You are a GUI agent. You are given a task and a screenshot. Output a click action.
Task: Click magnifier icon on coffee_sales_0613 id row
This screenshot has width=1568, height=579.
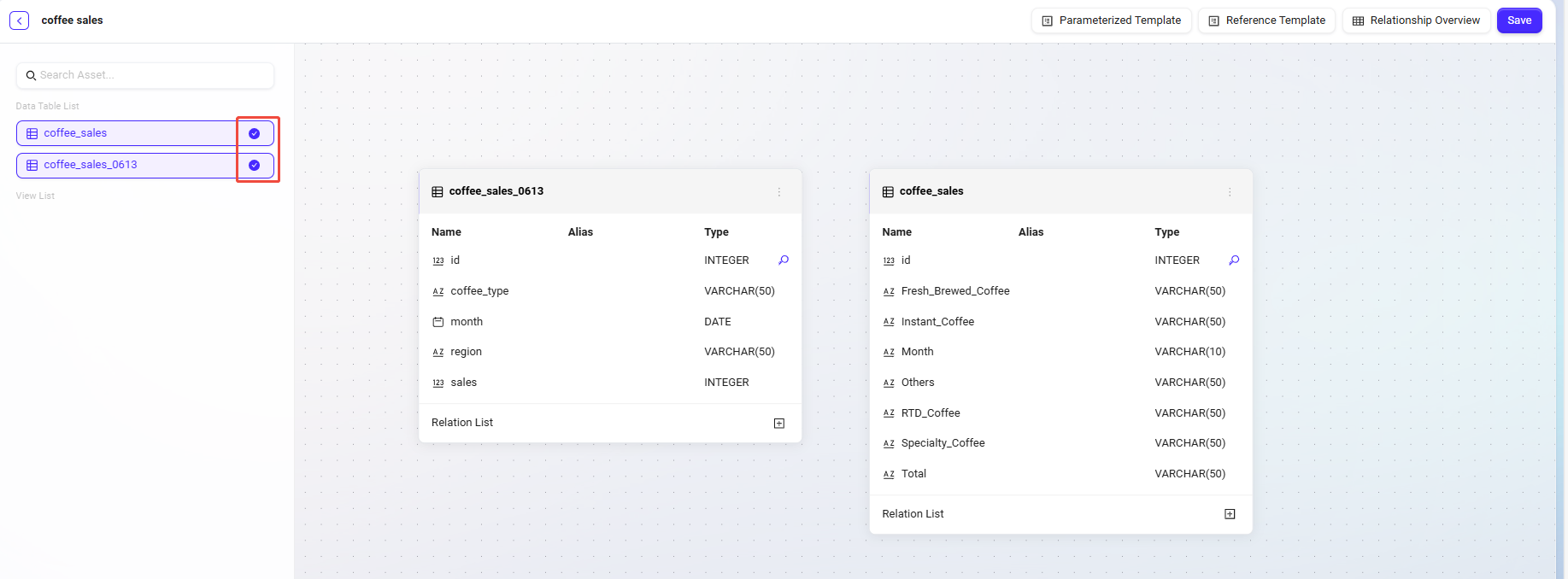point(784,260)
